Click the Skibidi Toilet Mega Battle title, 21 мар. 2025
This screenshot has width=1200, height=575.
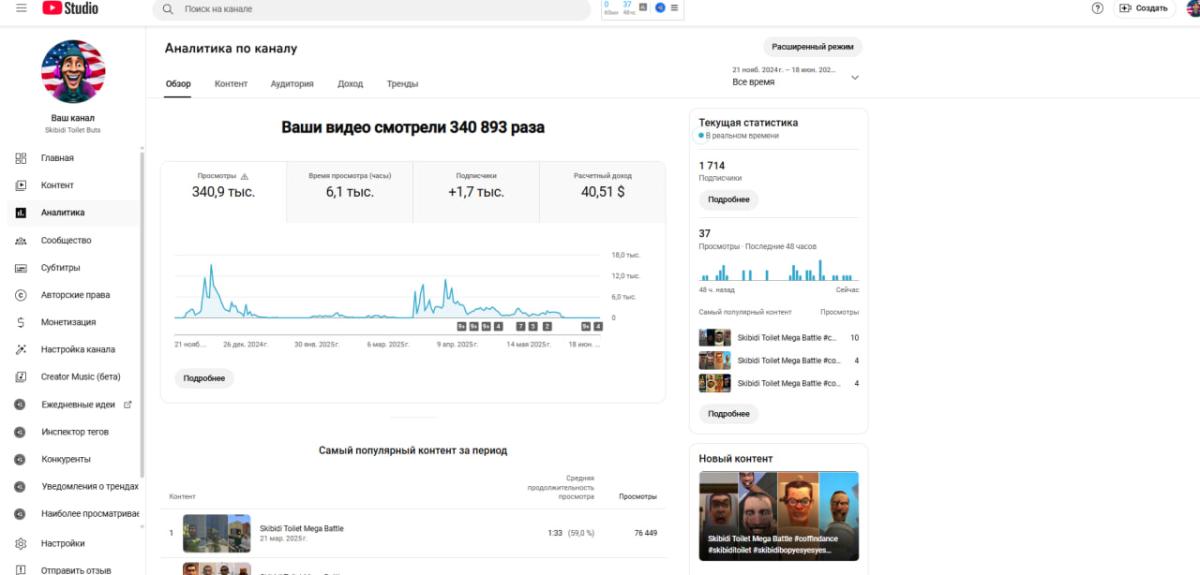click(302, 528)
